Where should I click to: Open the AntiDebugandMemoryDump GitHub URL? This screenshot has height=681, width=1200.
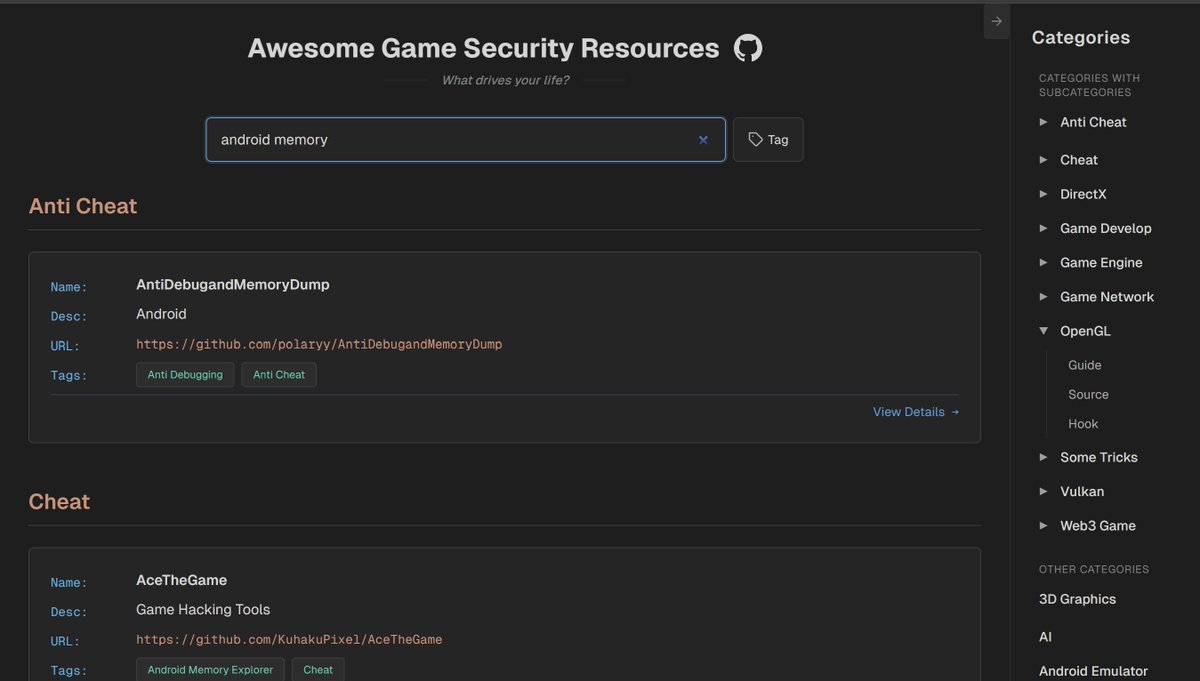pyautogui.click(x=319, y=344)
